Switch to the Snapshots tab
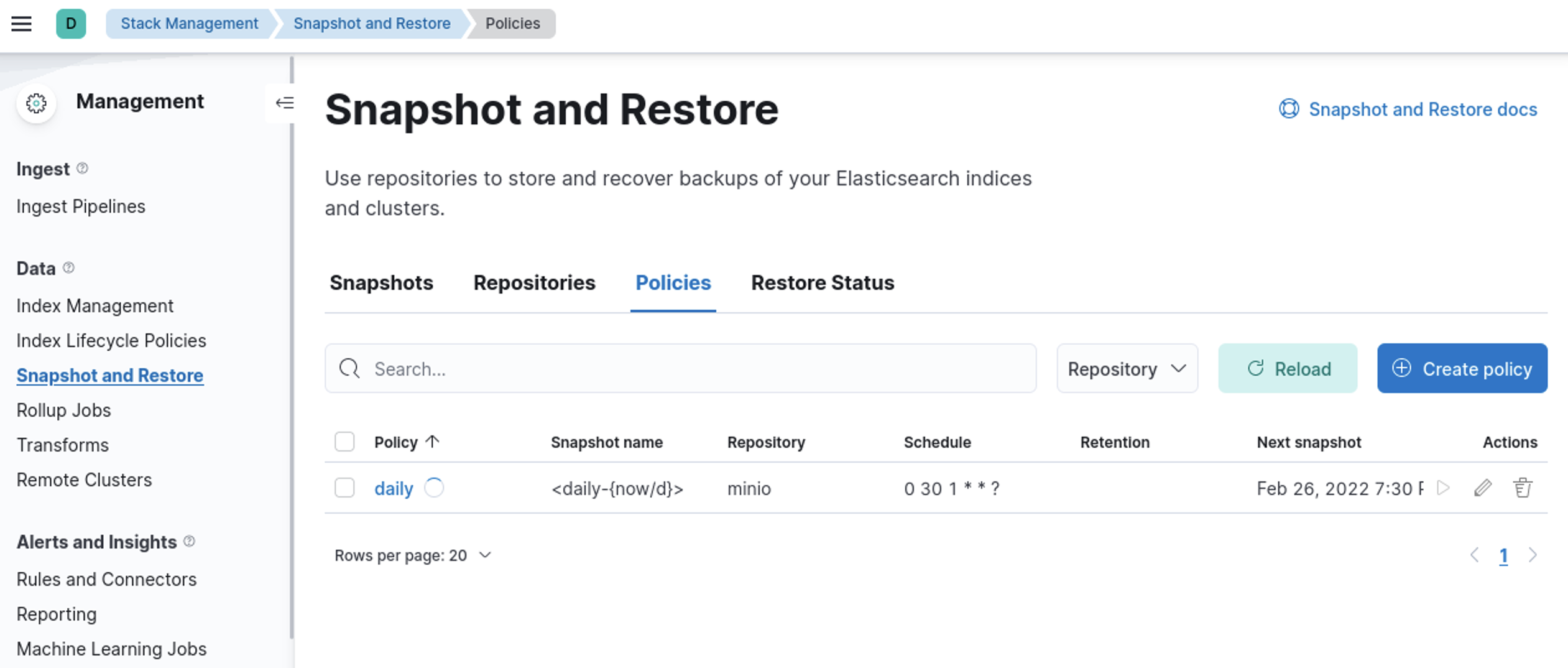 (x=381, y=283)
